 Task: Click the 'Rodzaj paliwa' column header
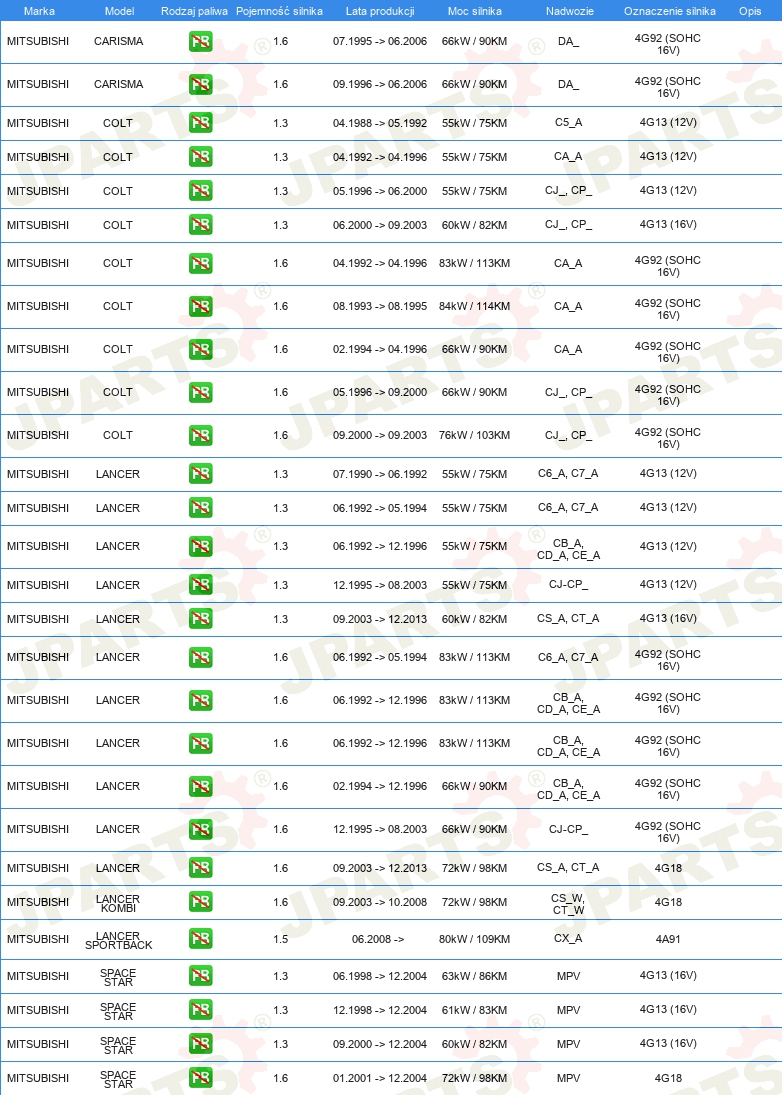click(194, 11)
